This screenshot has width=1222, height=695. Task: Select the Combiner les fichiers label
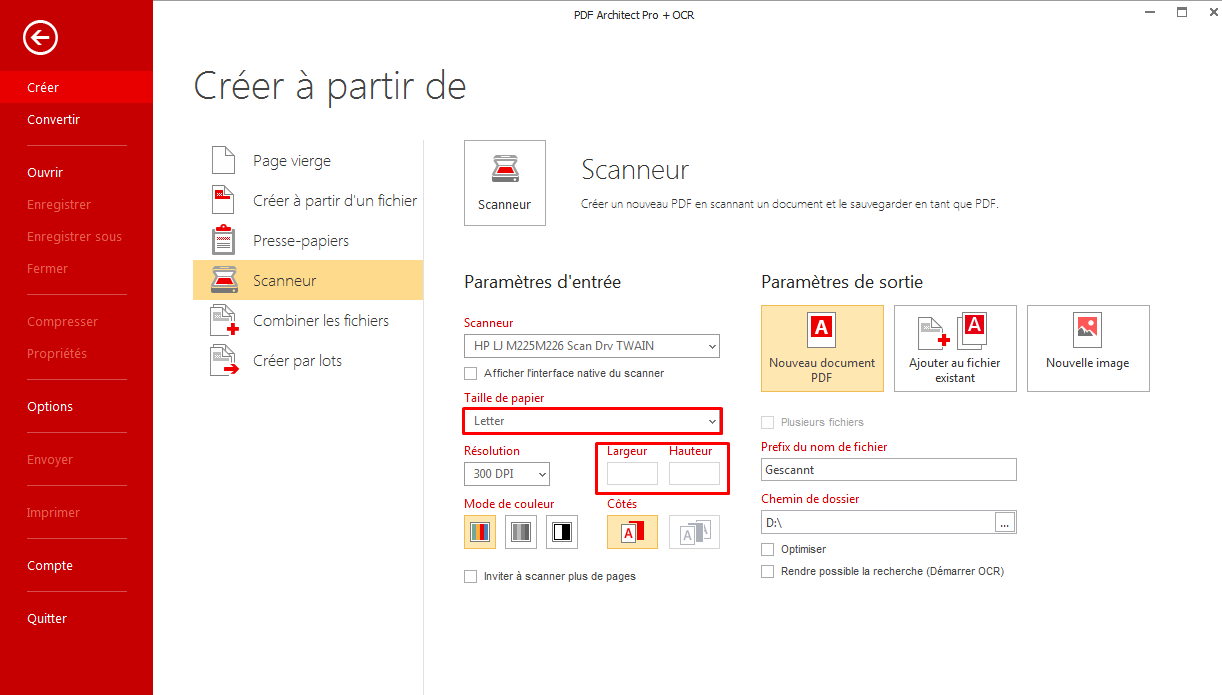[x=321, y=320]
